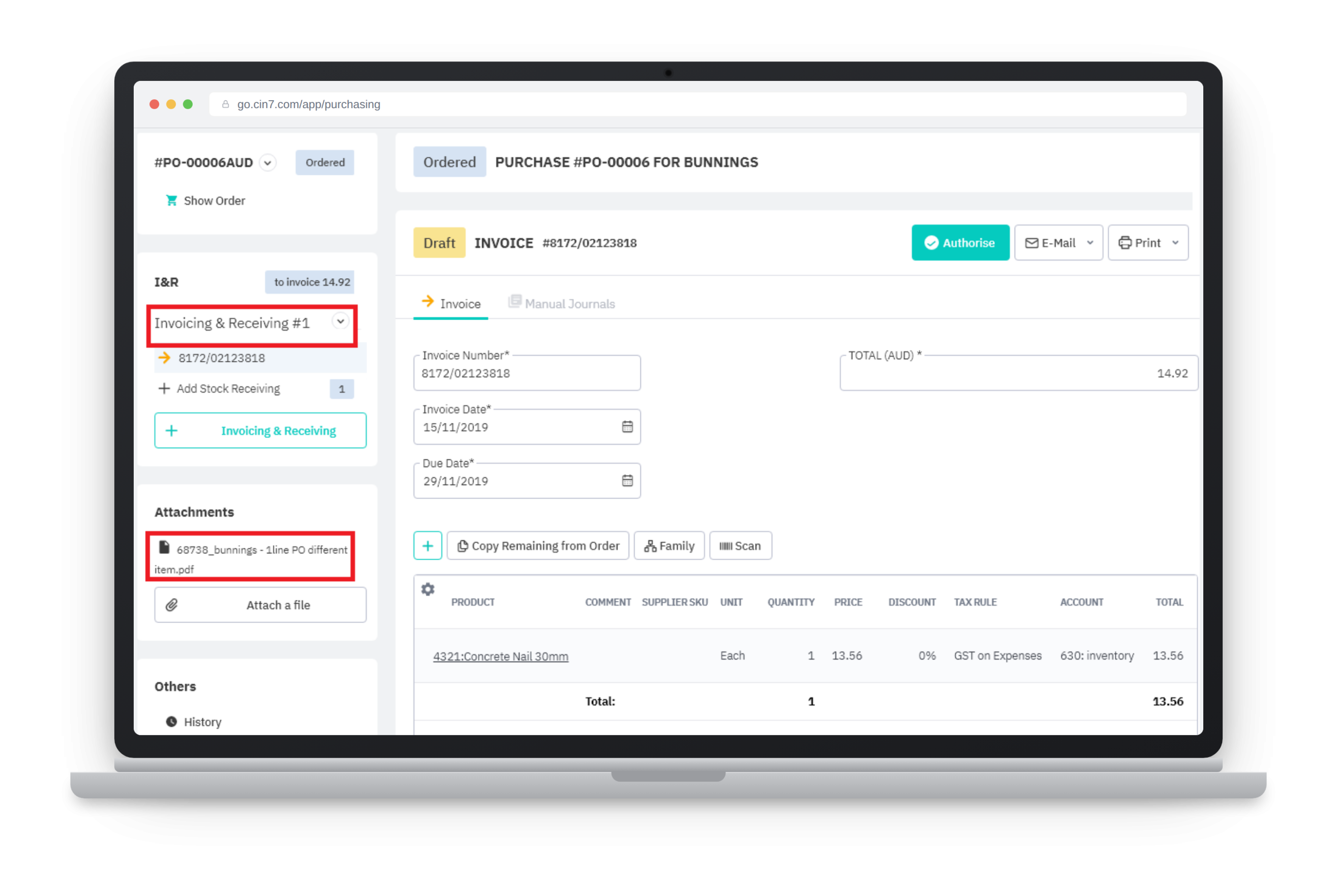The height and width of the screenshot is (896, 1337).
Task: Click the Invoice Number input field
Action: point(526,373)
